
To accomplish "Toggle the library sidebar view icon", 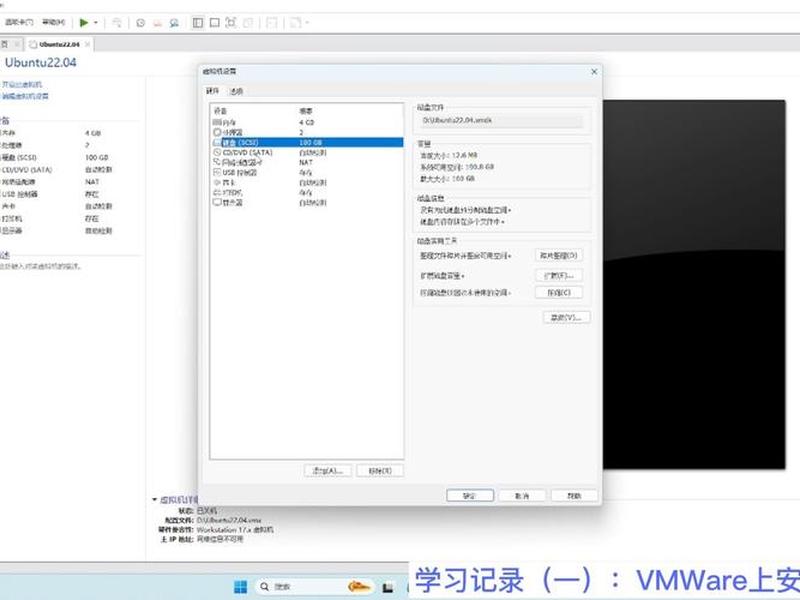I will pyautogui.click(x=198, y=23).
